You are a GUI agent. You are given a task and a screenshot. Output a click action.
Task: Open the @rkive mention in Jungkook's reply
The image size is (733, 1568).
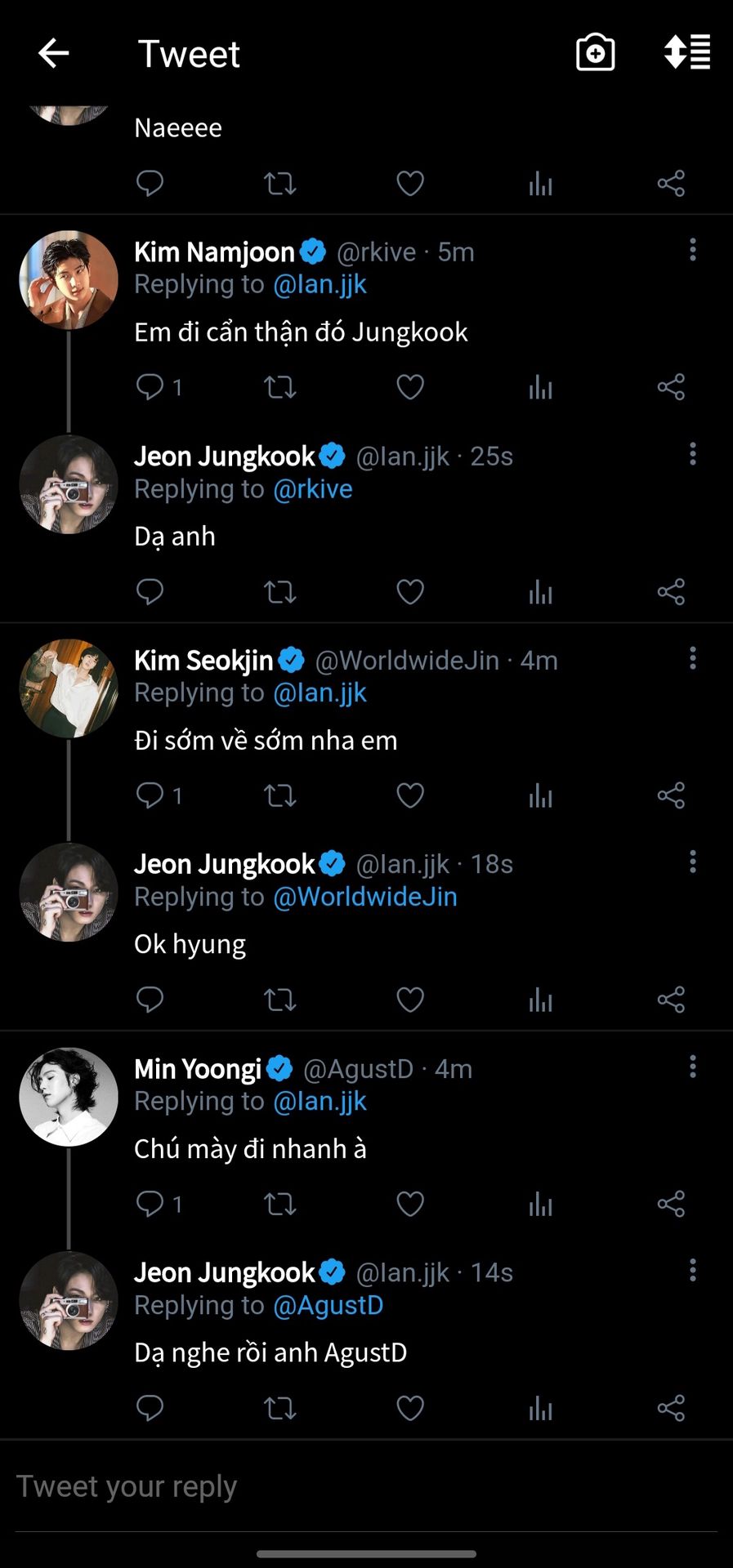(312, 489)
